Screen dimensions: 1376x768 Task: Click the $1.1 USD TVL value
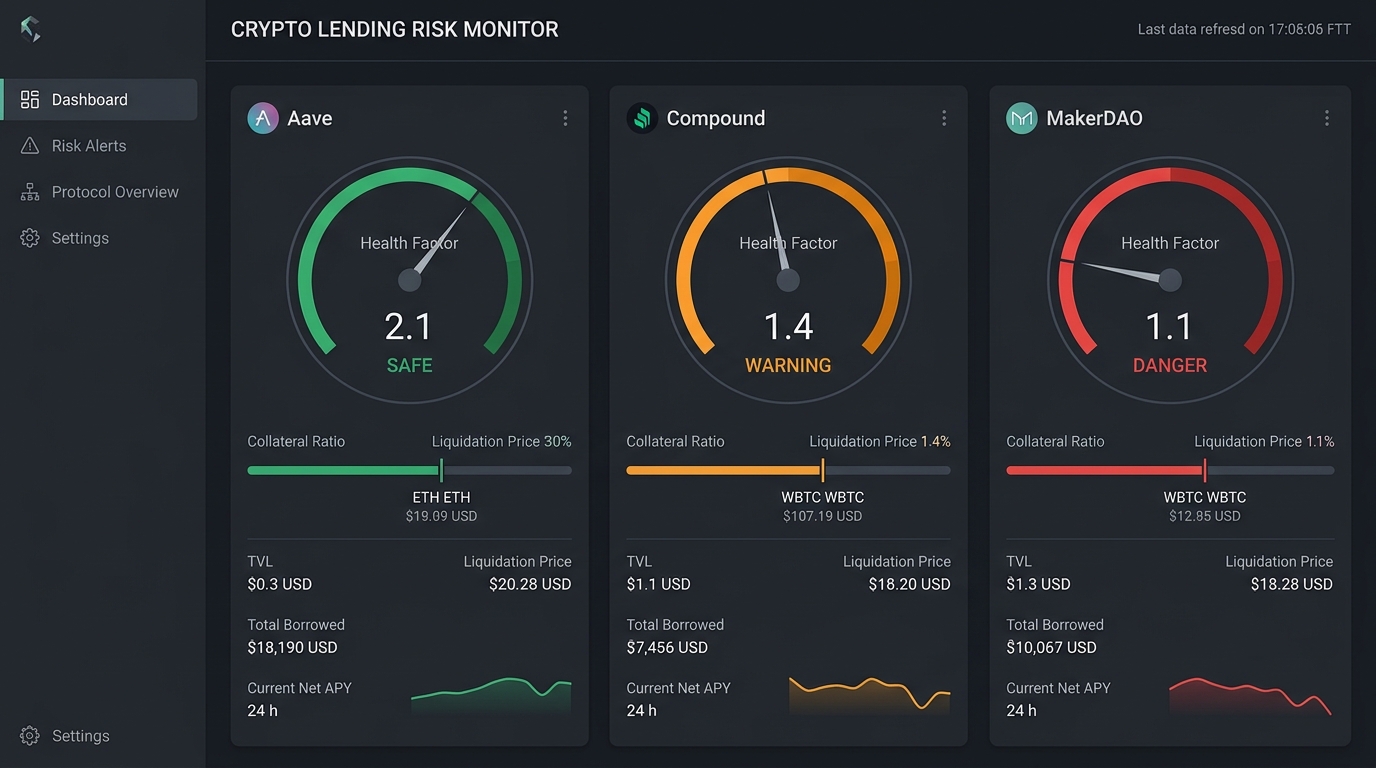pos(658,584)
